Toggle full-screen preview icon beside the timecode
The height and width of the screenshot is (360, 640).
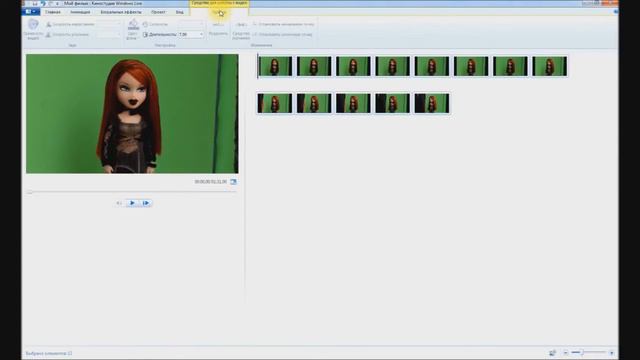pyautogui.click(x=233, y=182)
